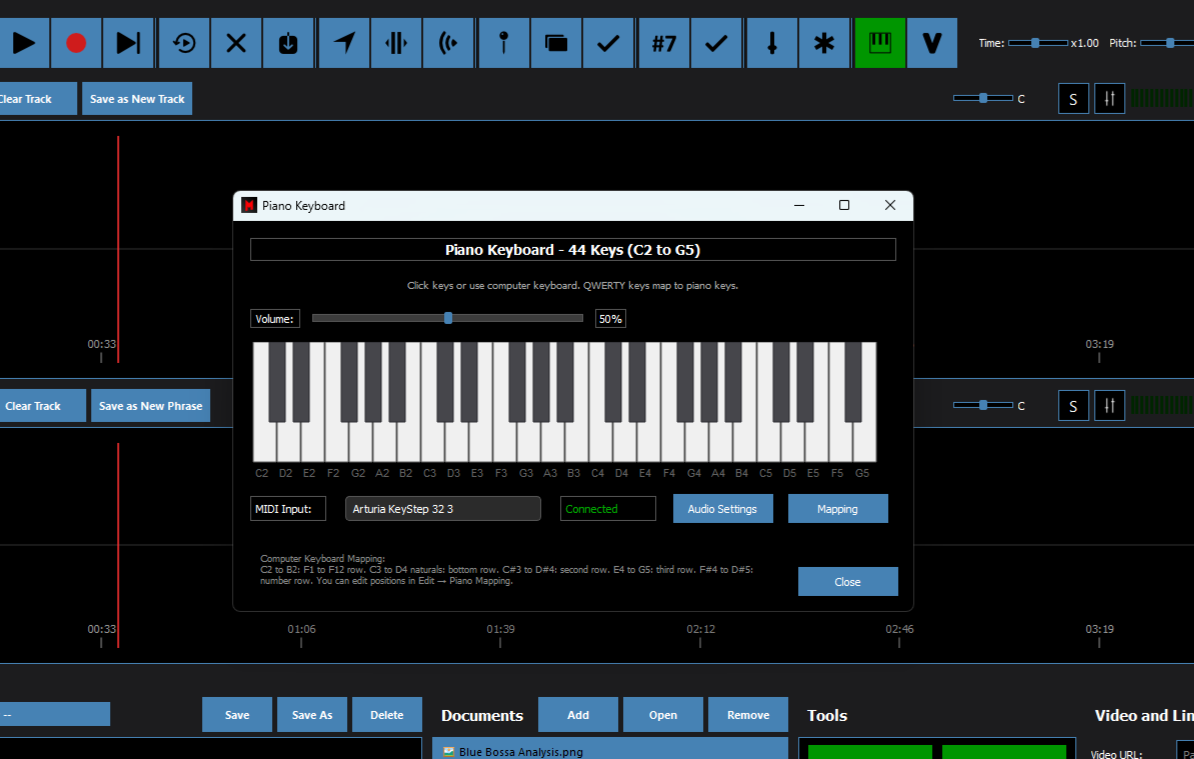Switch to the Tools section
The image size is (1194, 759).
(826, 715)
